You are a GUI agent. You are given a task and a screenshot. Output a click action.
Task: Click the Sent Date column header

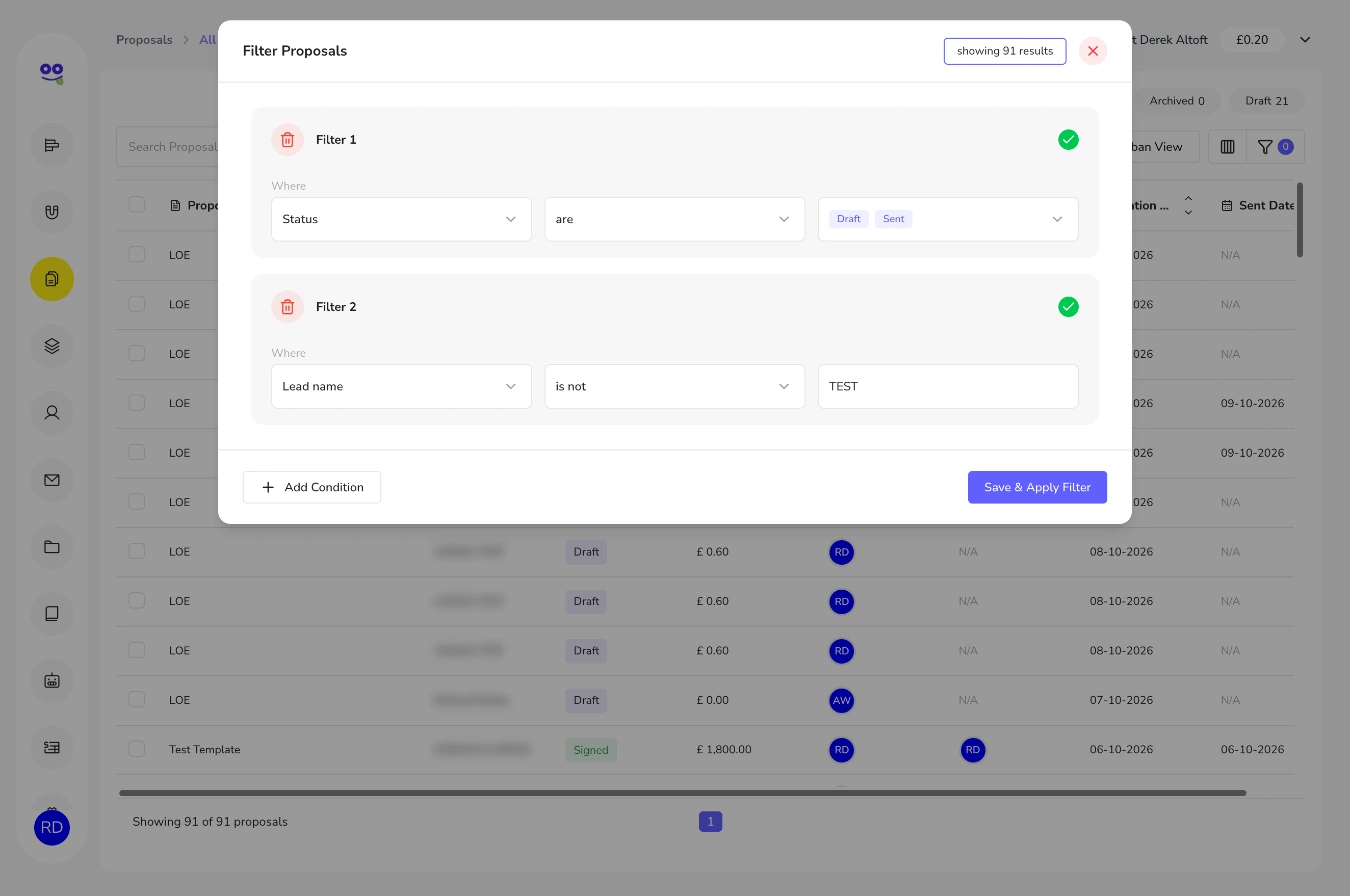point(1259,205)
